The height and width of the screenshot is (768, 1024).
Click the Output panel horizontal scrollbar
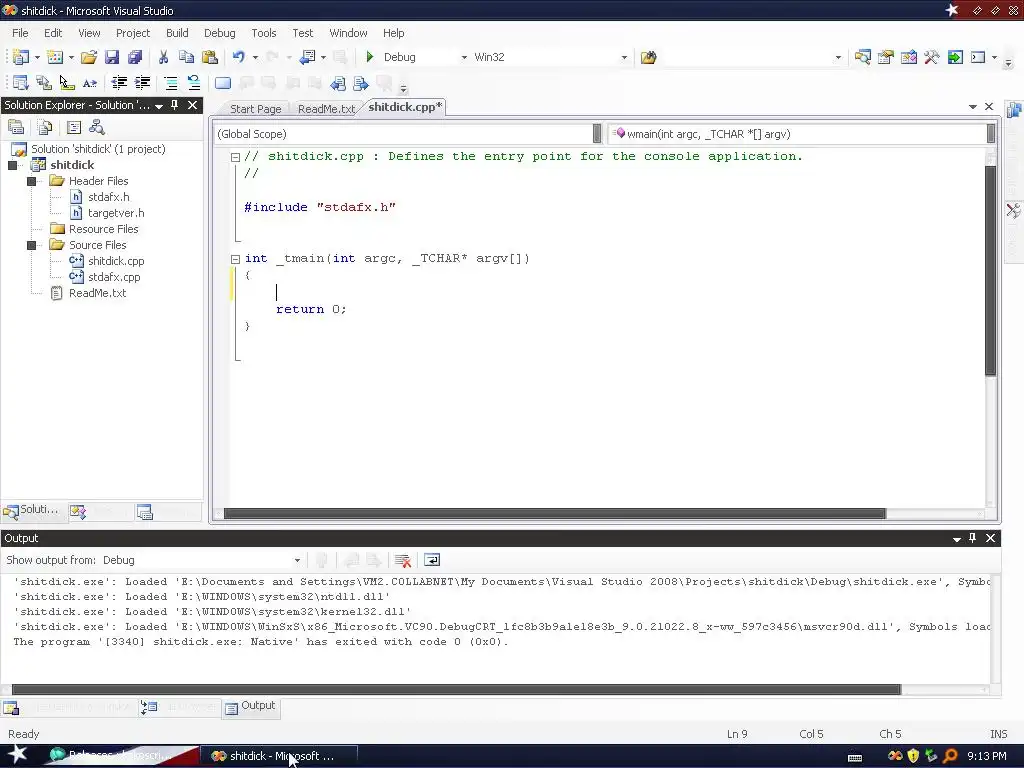[456, 690]
